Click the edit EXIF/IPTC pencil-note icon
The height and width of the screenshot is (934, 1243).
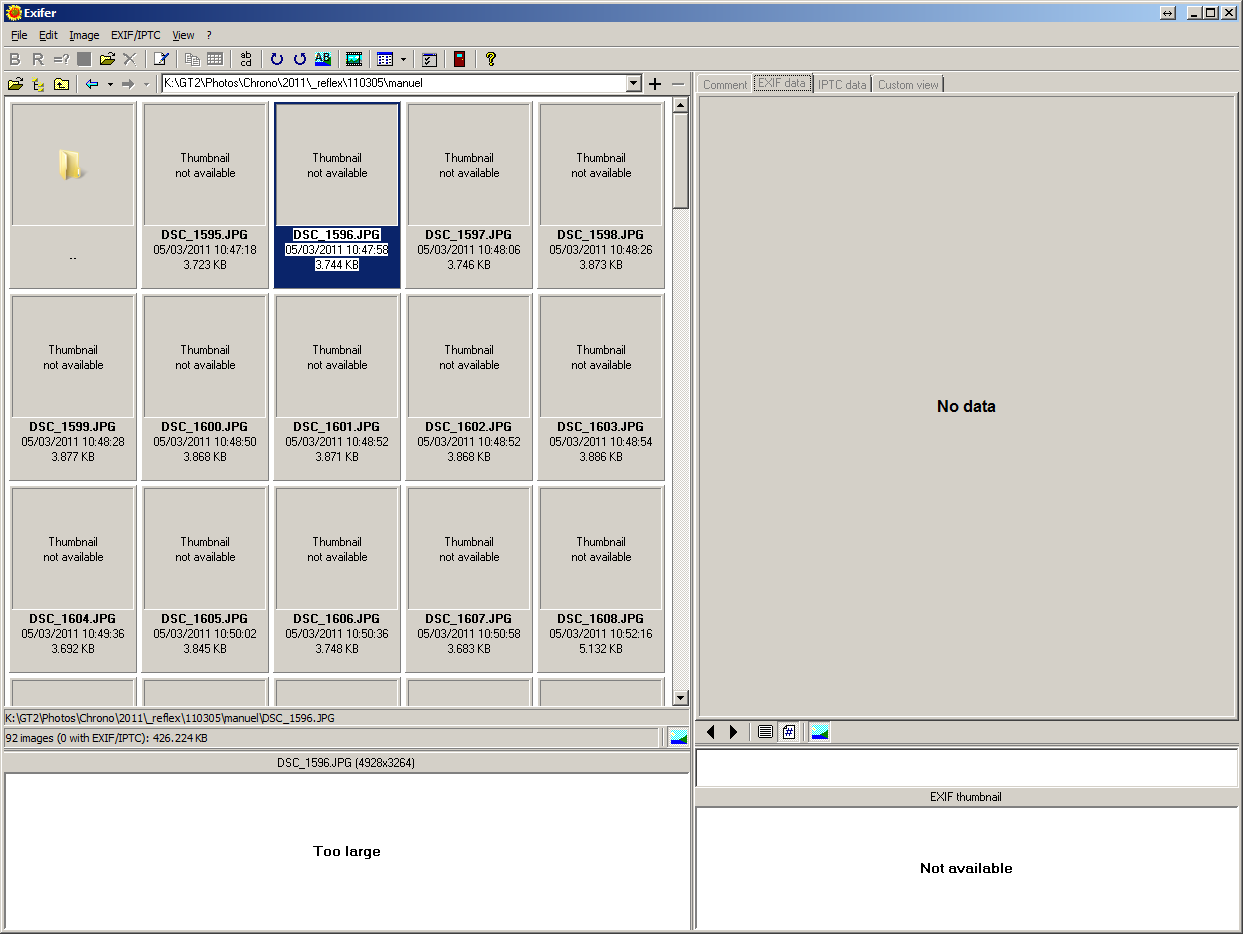(161, 59)
